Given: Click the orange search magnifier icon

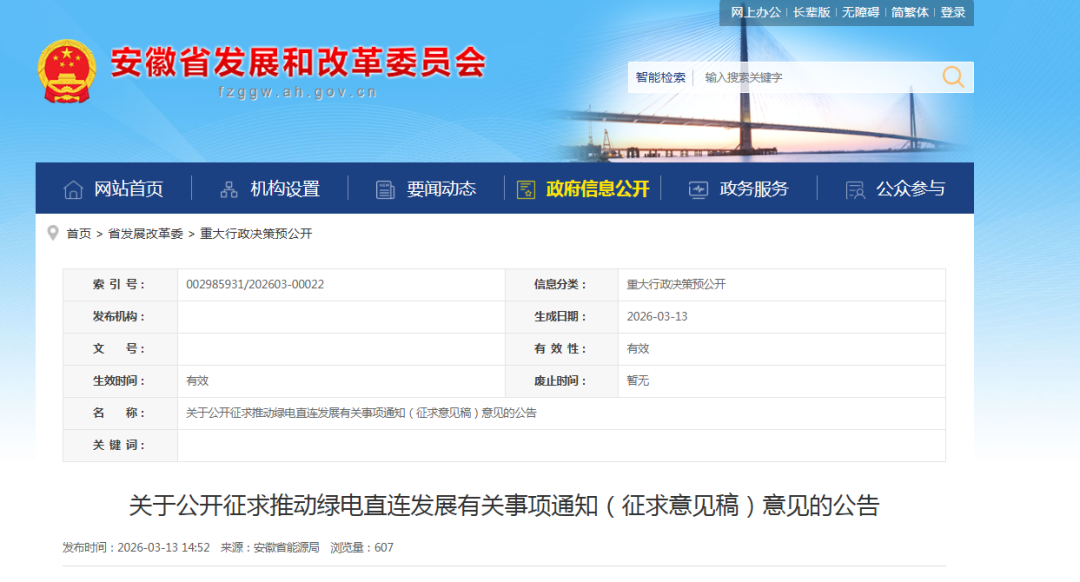Looking at the screenshot, I should point(953,77).
